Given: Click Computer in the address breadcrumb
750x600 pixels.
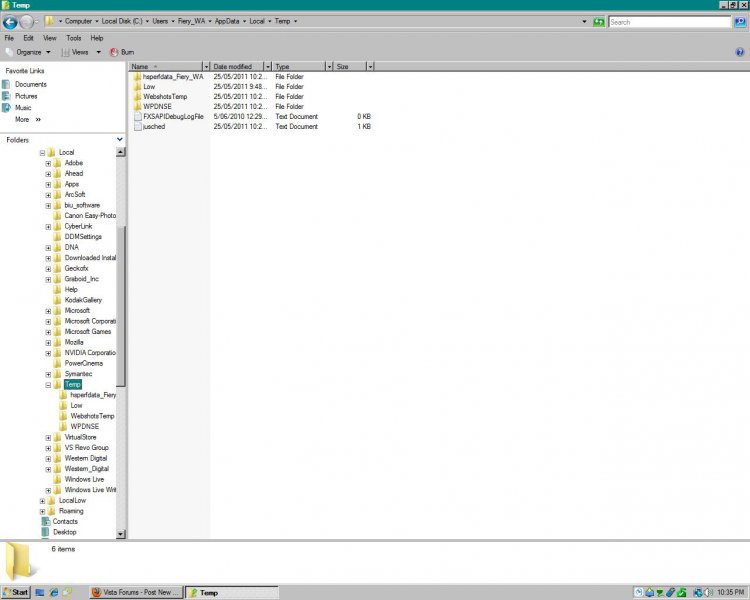Looking at the screenshot, I should coord(78,21).
